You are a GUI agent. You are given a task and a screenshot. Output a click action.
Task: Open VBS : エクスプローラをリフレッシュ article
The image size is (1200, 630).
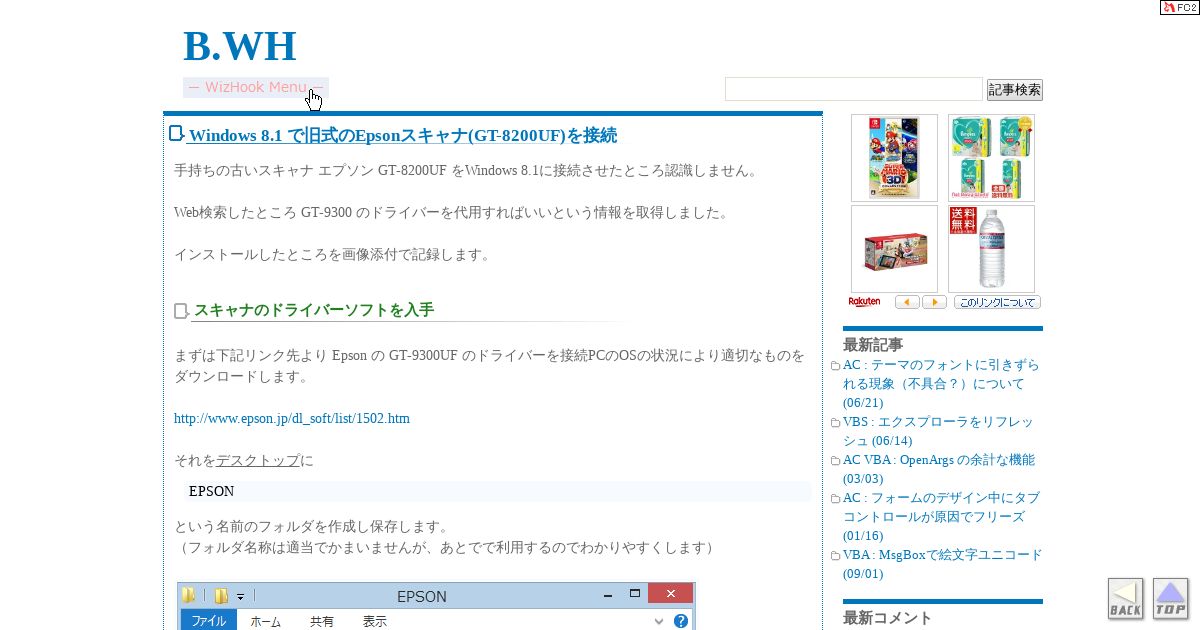(938, 432)
